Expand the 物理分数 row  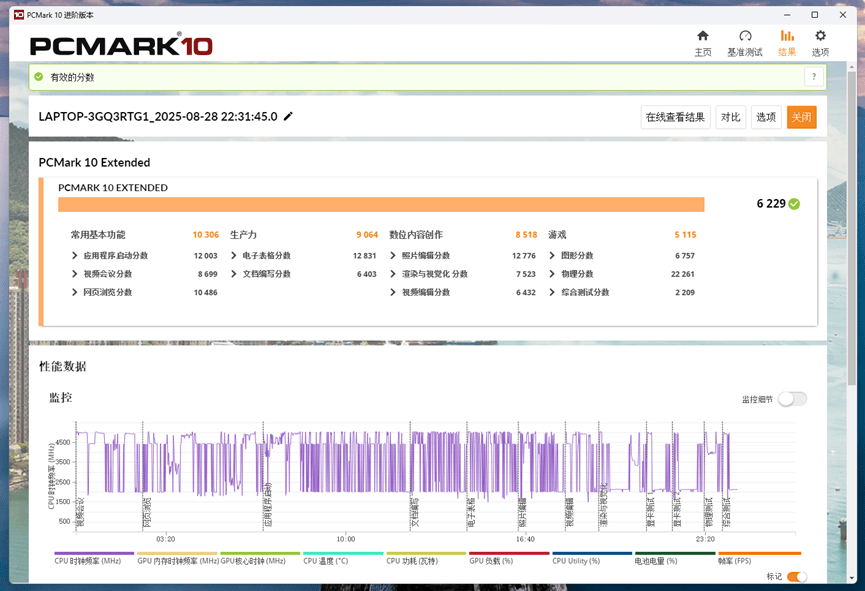(552, 274)
